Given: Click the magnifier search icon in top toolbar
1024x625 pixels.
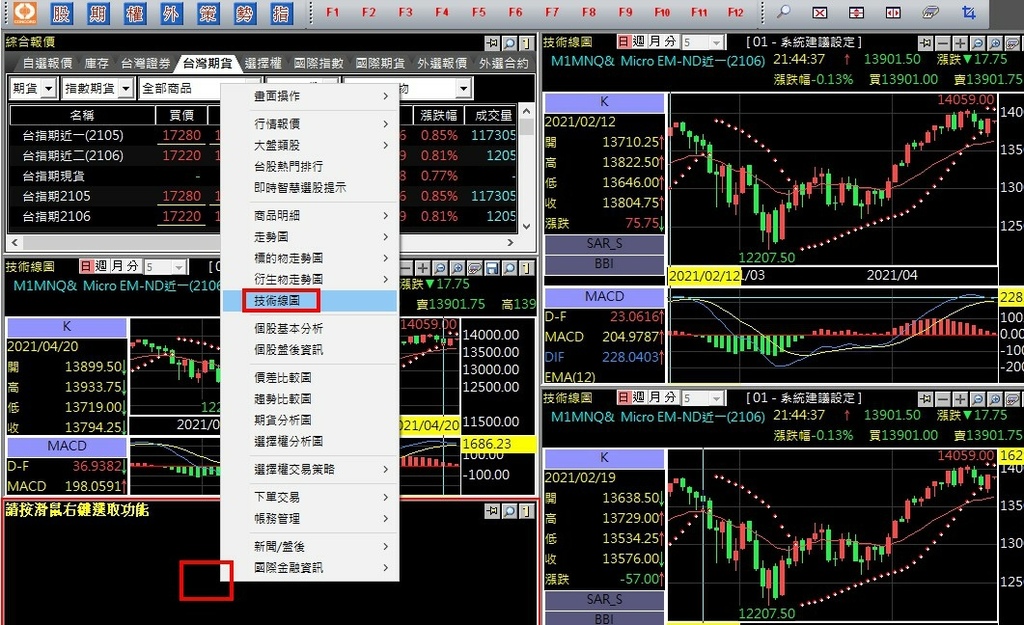Looking at the screenshot, I should pyautogui.click(x=783, y=12).
